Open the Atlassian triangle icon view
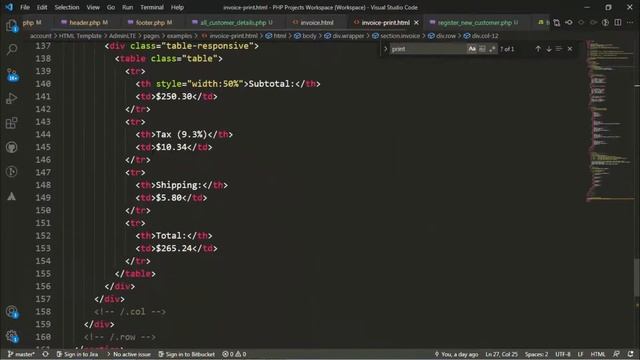 tap(11, 196)
